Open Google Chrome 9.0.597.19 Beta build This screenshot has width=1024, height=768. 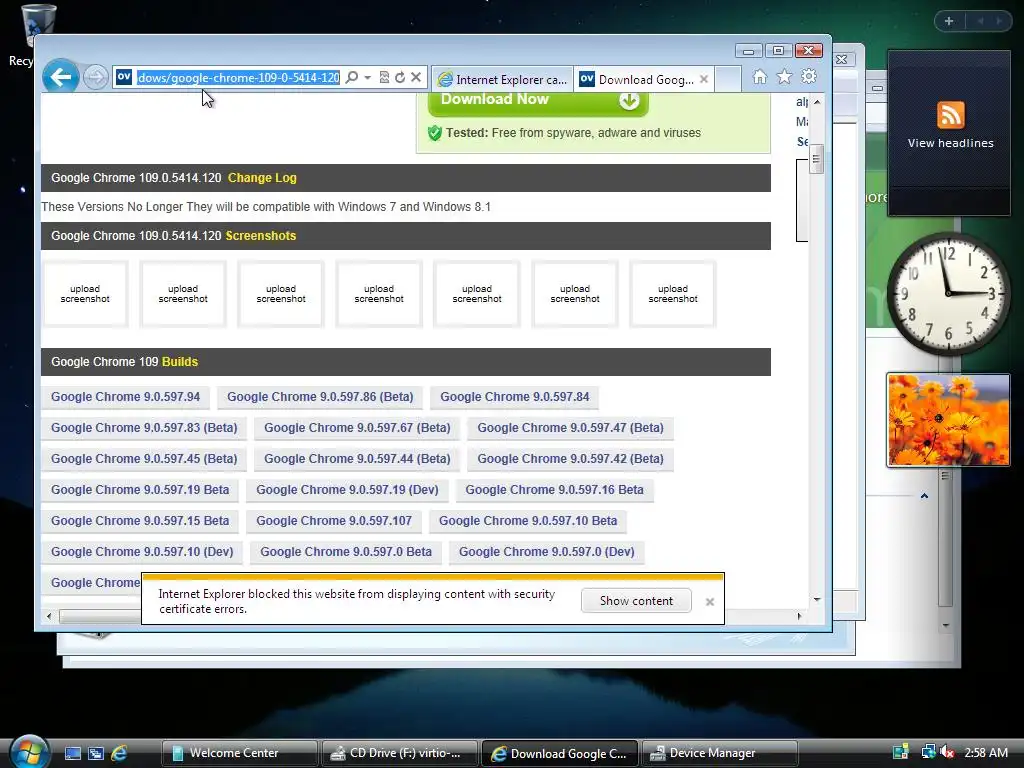(140, 490)
